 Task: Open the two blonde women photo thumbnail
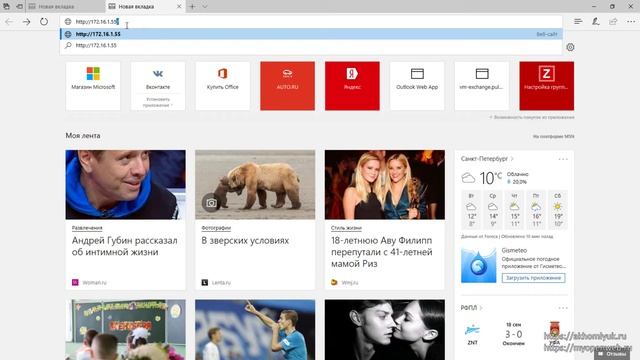[384, 184]
